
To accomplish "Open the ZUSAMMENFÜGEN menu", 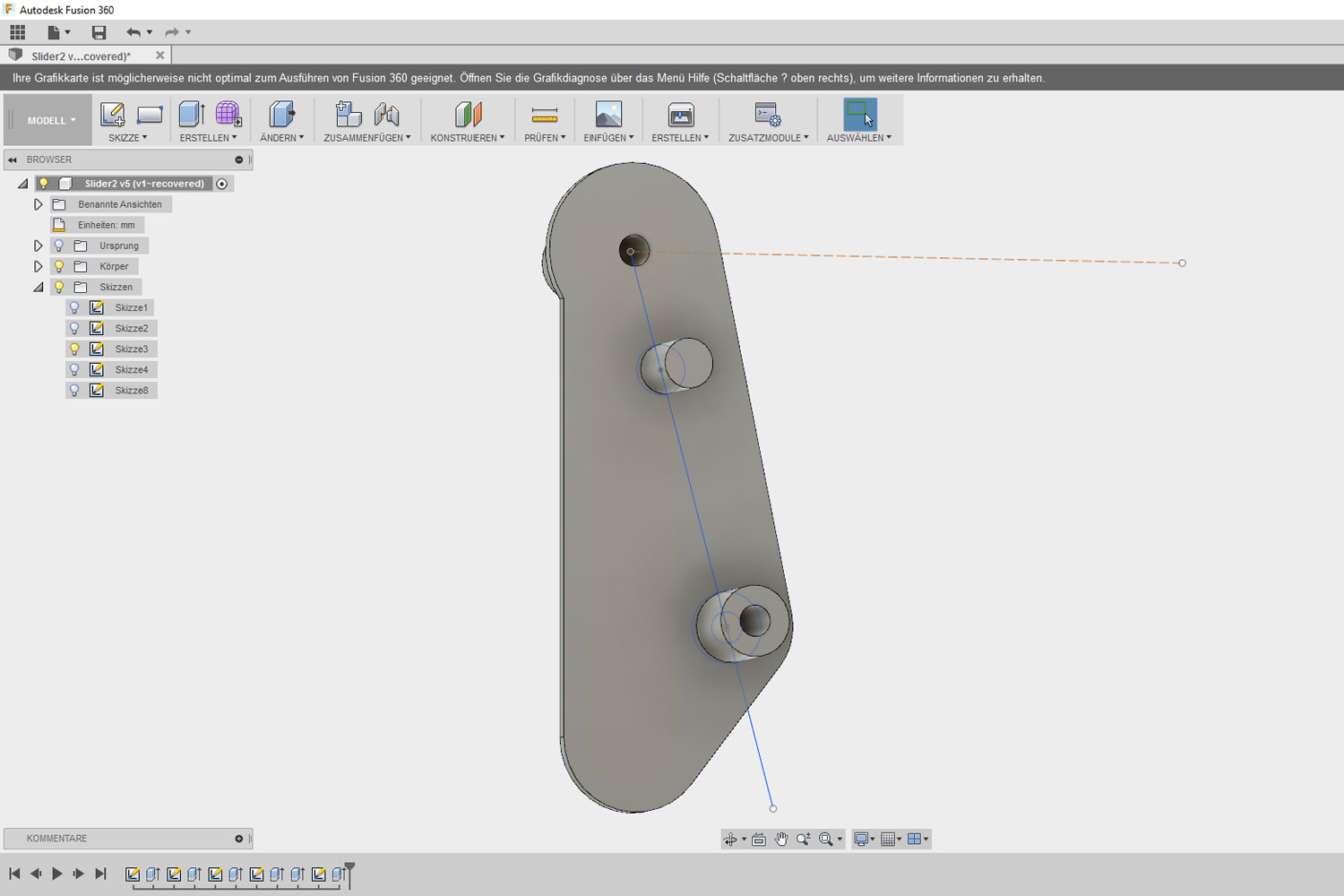I will pos(367,138).
